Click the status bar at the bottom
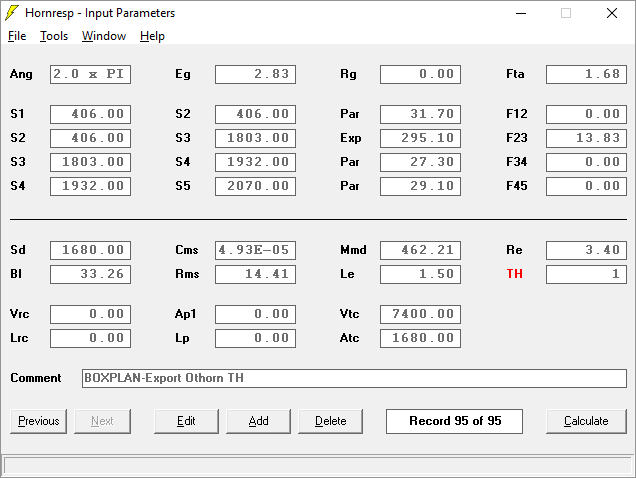Screen dimensions: 636x478 [x=318, y=466]
